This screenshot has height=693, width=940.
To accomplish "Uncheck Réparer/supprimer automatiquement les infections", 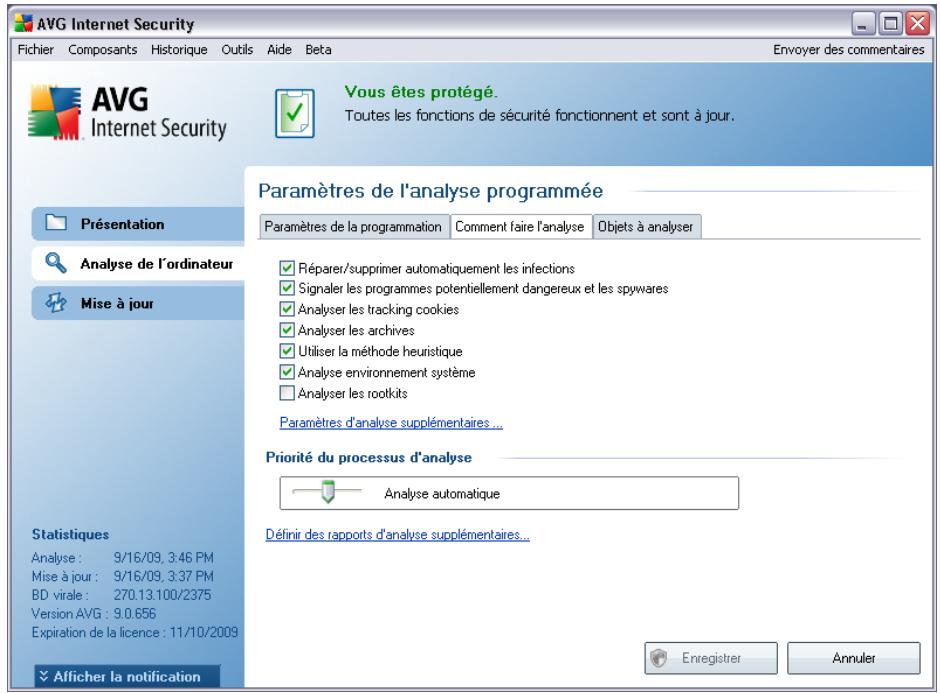I will (x=287, y=268).
